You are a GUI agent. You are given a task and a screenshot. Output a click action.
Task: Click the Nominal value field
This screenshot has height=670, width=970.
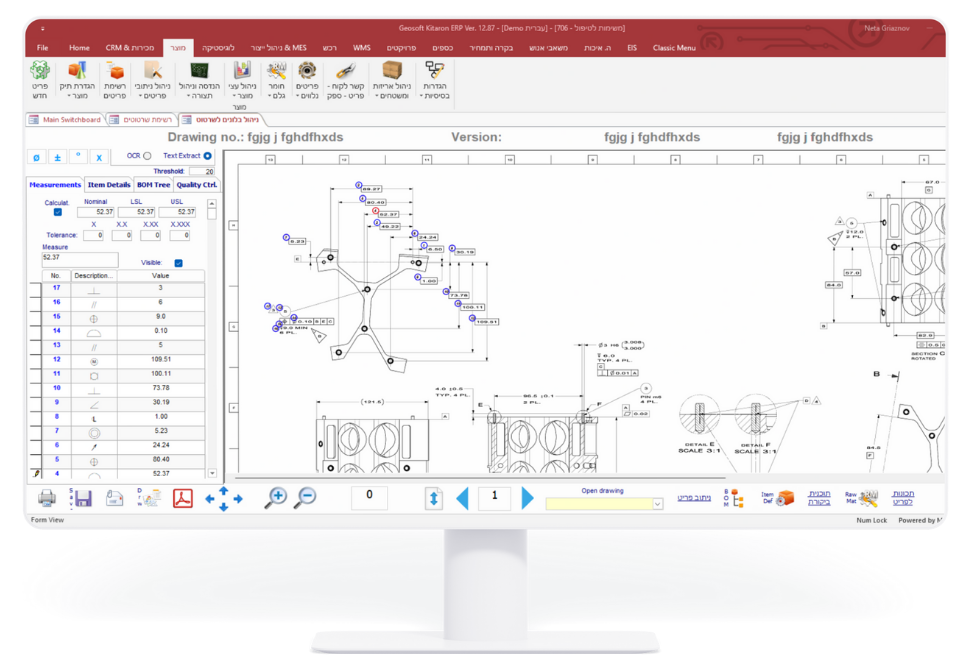point(96,212)
